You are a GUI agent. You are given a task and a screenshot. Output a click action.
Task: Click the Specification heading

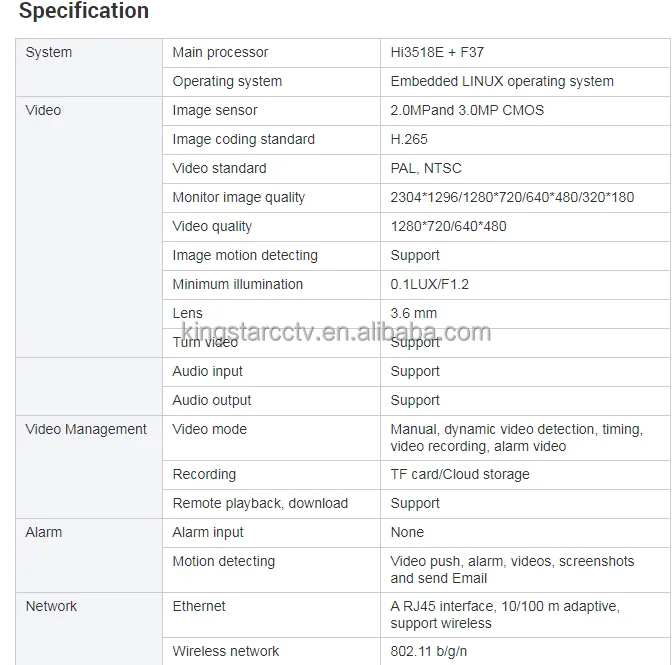tap(84, 12)
